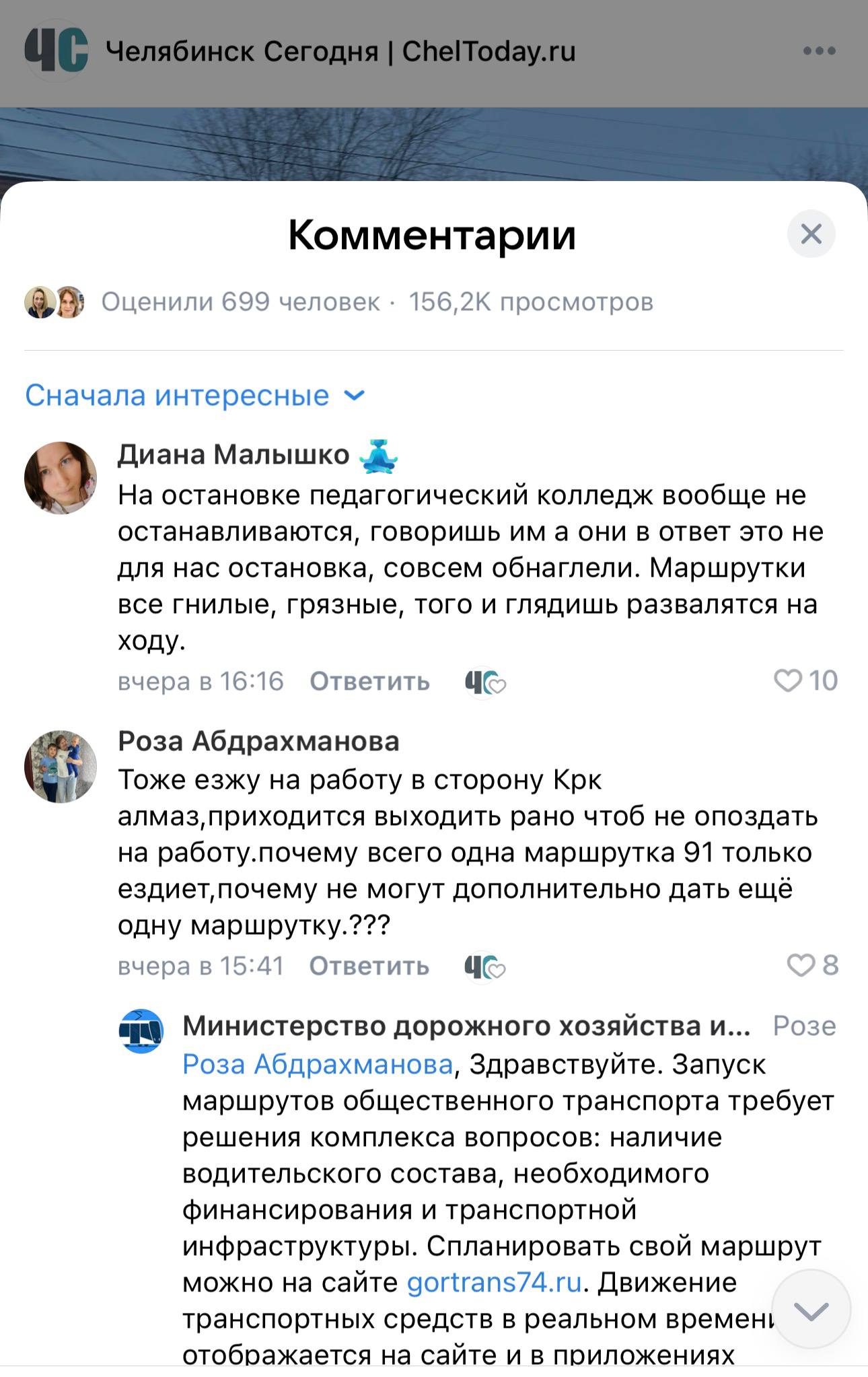
Task: Open the gortrans74.ru link
Action: click(x=494, y=1282)
